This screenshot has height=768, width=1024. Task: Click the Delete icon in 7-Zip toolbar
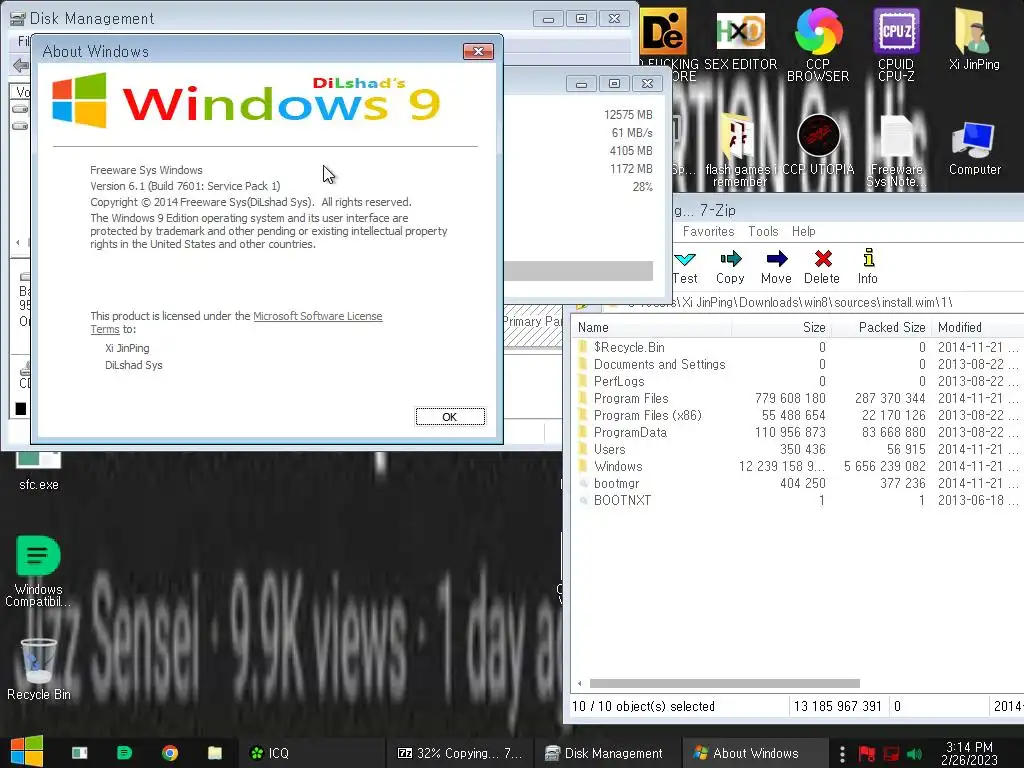822,267
